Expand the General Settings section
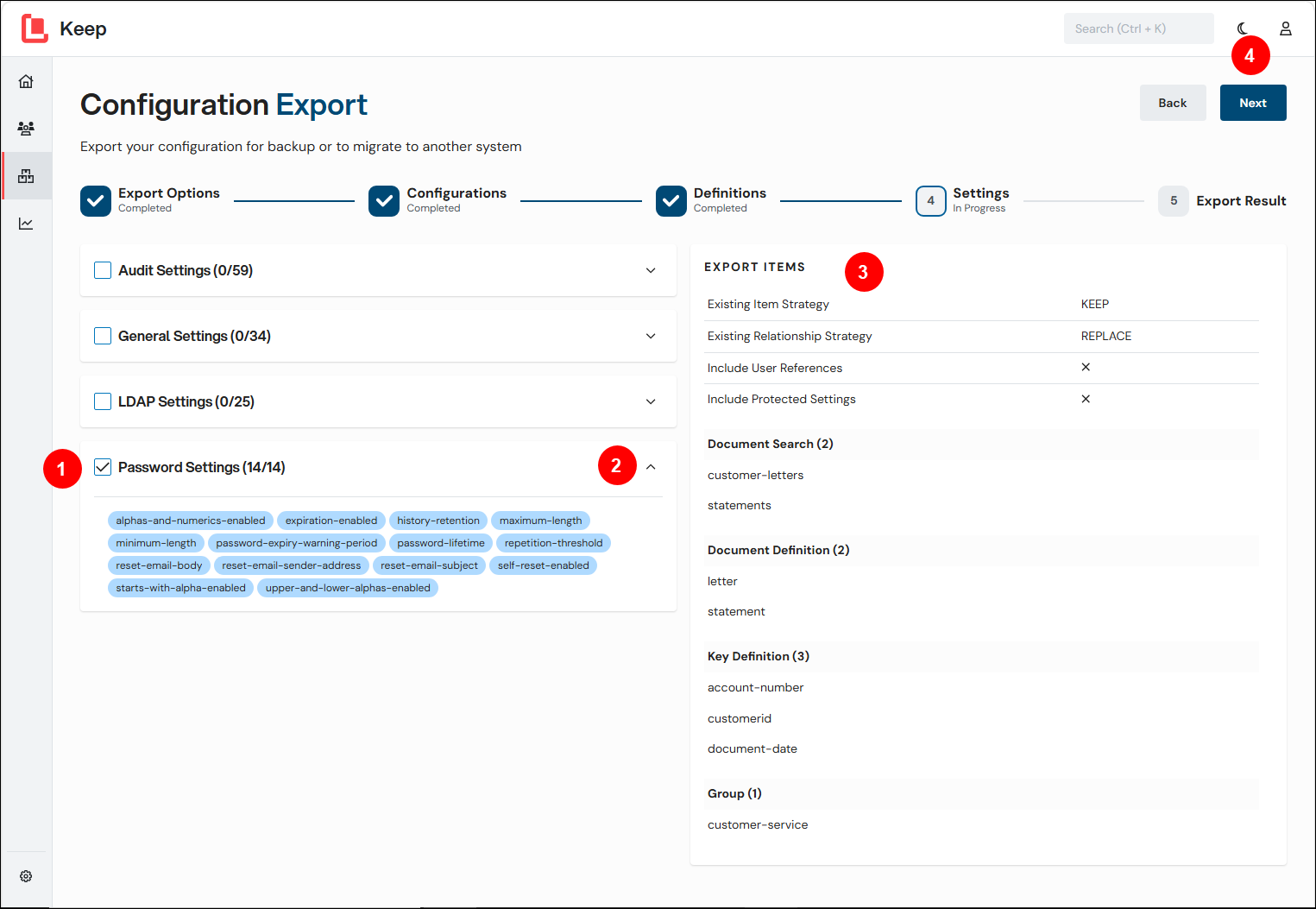This screenshot has width=1316, height=909. click(x=651, y=336)
